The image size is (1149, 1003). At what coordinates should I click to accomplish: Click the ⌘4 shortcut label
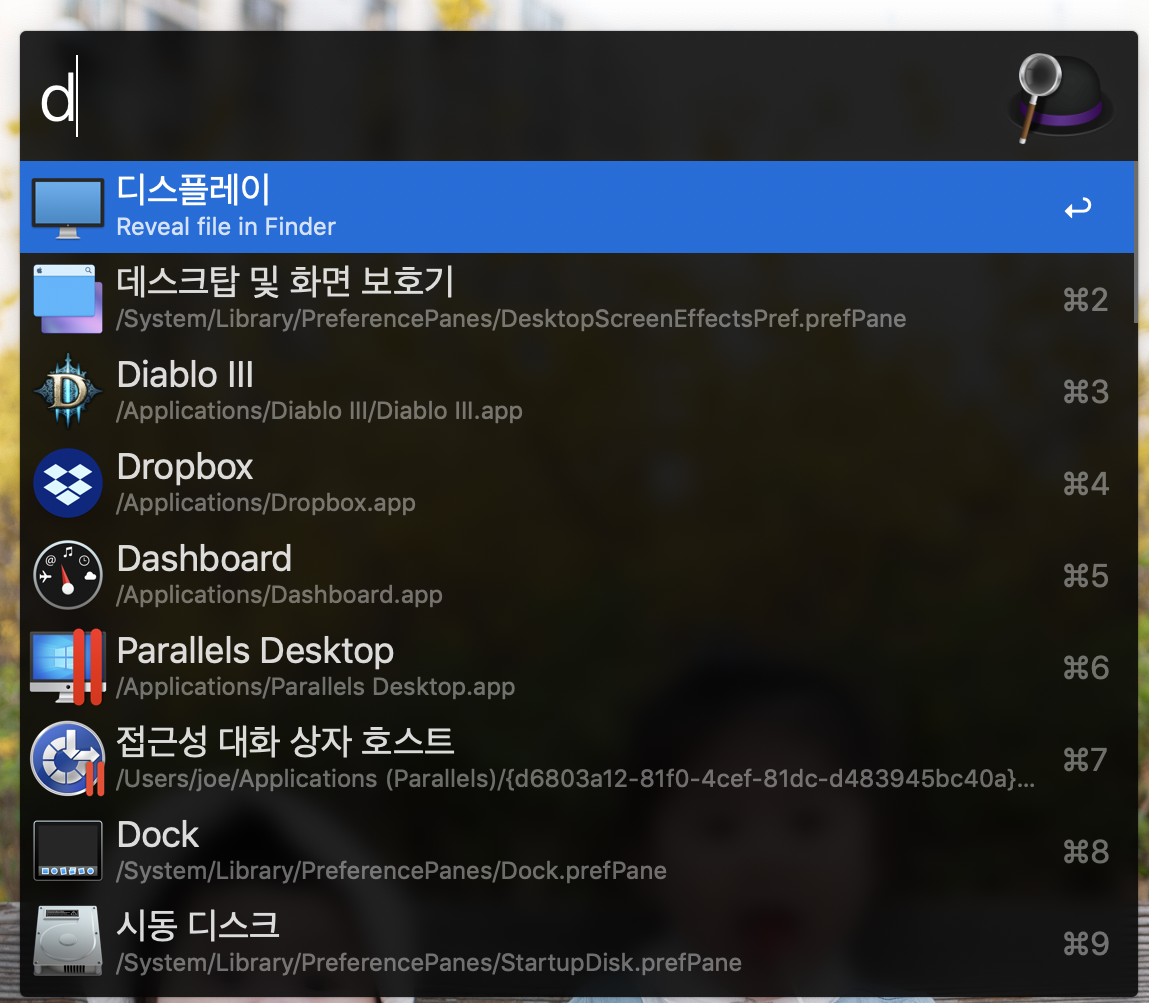1085,484
